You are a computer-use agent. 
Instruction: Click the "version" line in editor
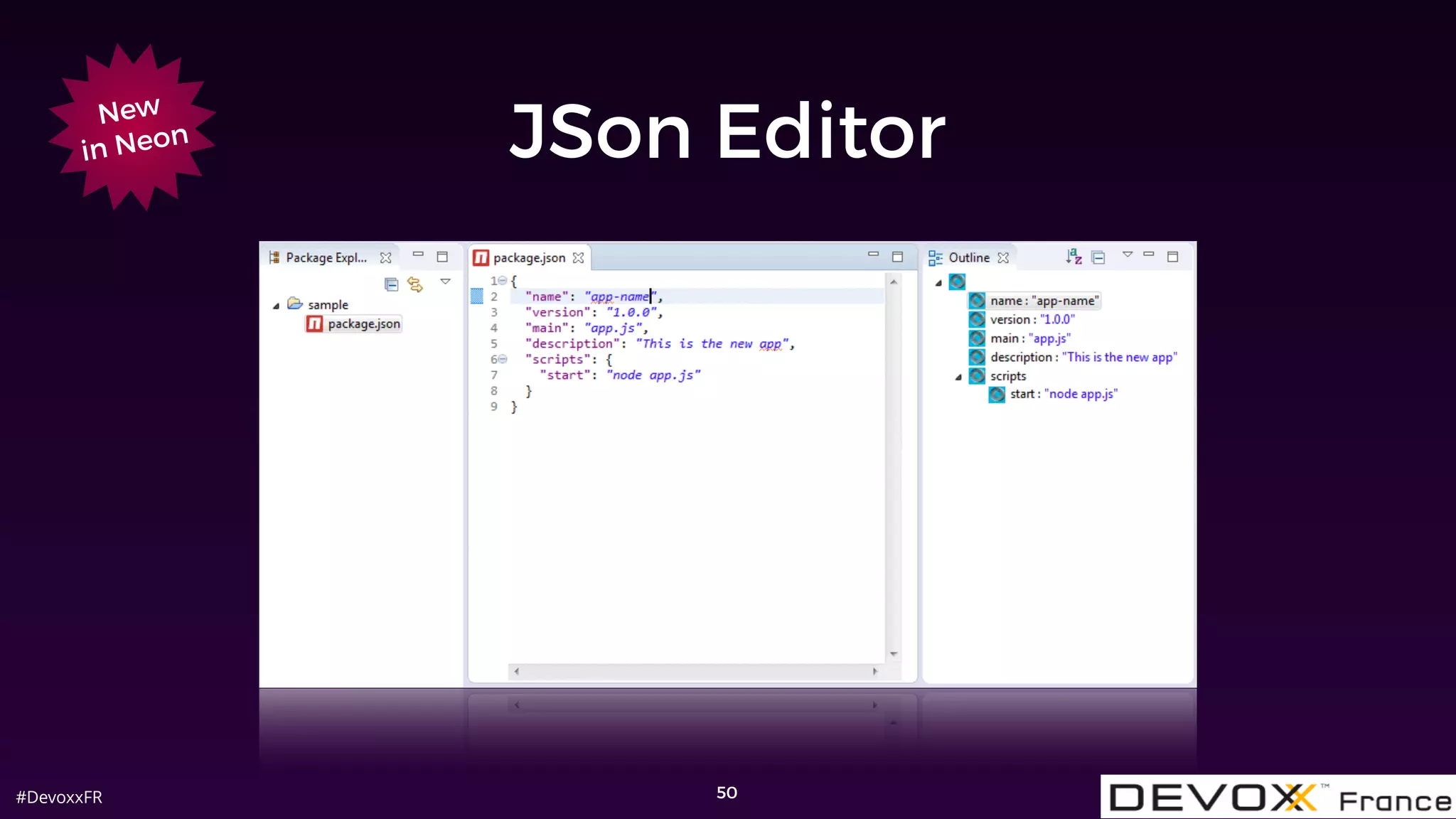click(x=594, y=312)
